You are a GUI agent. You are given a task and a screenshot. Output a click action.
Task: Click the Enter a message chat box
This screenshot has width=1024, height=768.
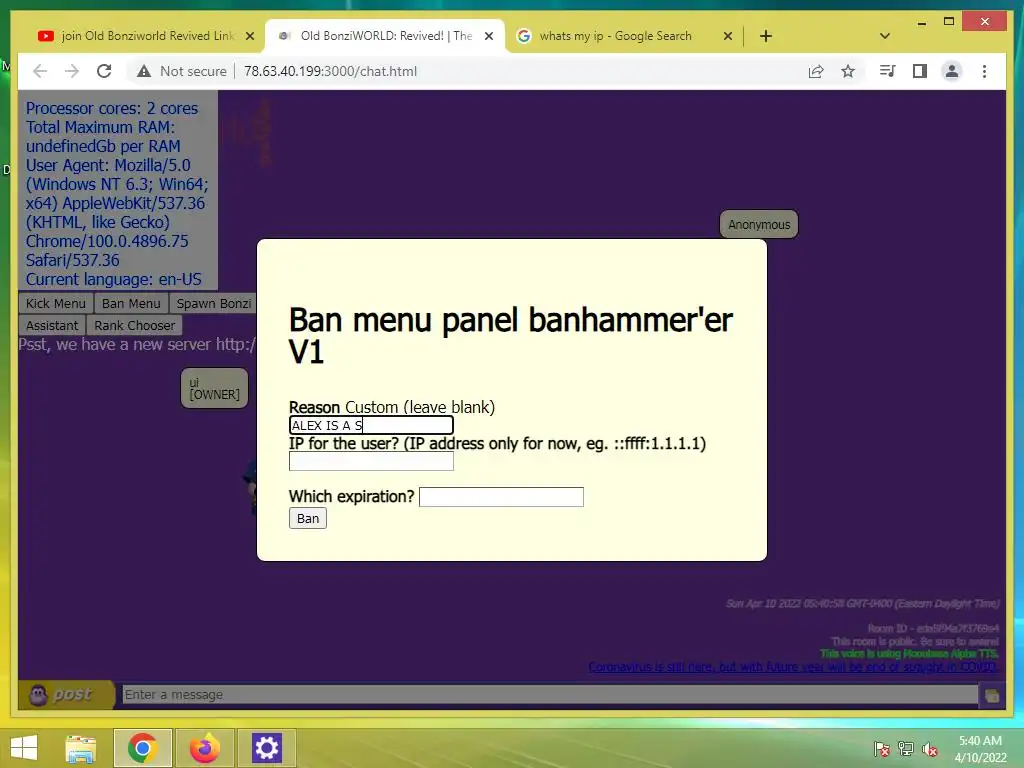[550, 694]
